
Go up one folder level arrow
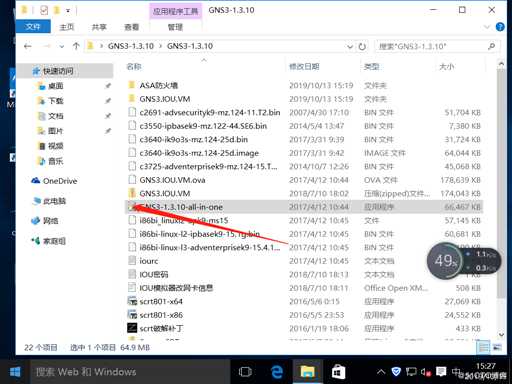coord(76,46)
